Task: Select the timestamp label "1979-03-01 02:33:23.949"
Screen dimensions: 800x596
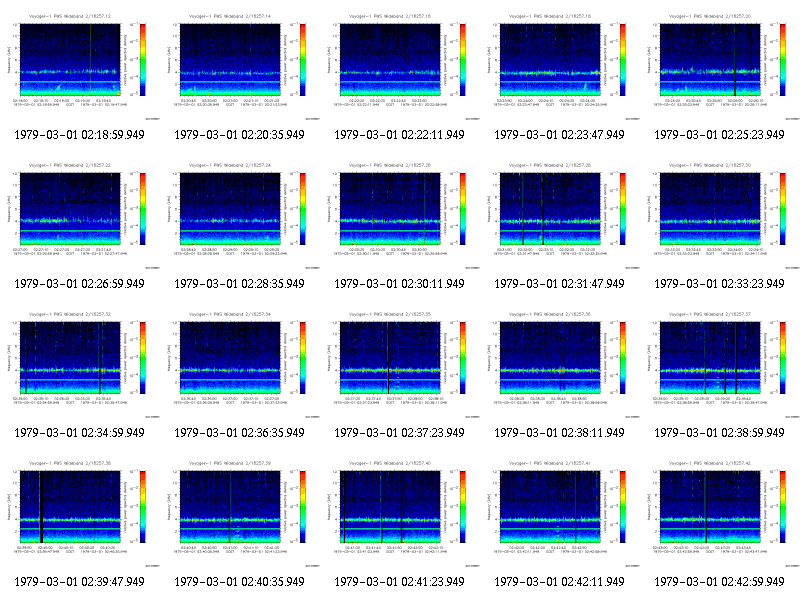Action: point(719,284)
